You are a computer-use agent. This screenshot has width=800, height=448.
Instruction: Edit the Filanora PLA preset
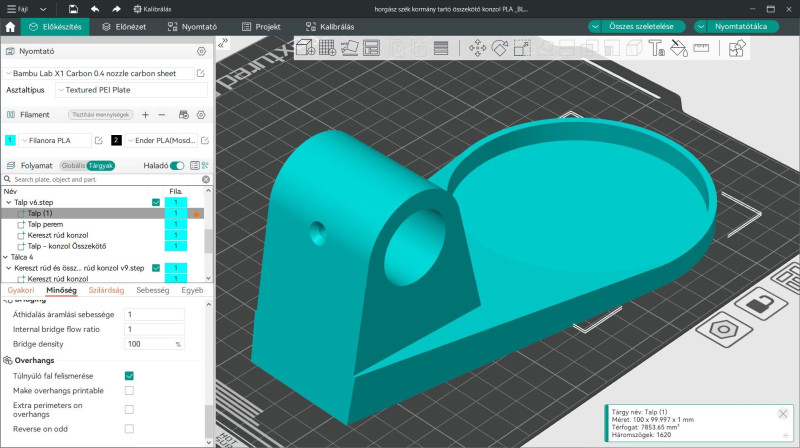pyautogui.click(x=99, y=140)
